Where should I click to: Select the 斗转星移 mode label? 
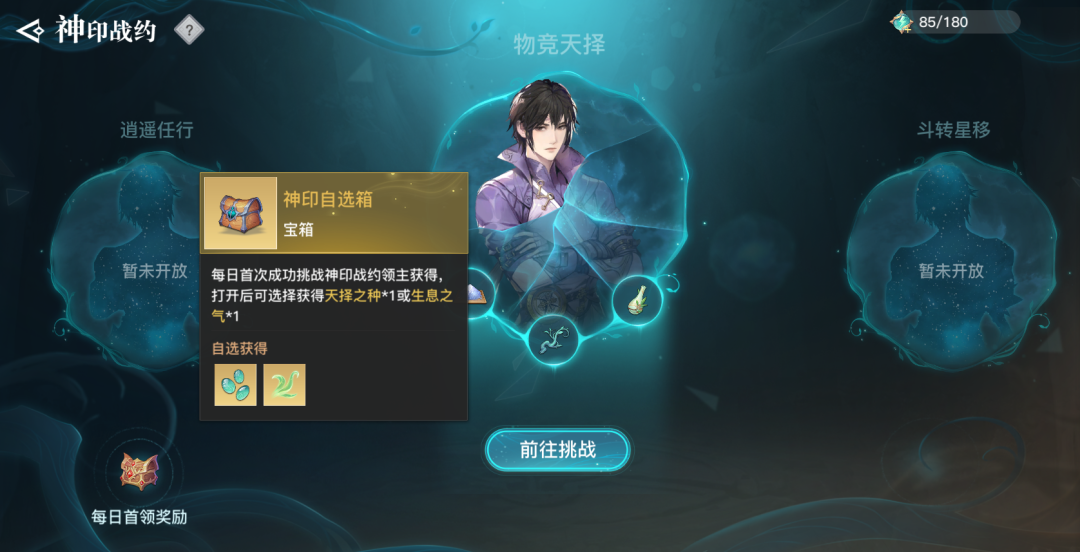point(953,130)
